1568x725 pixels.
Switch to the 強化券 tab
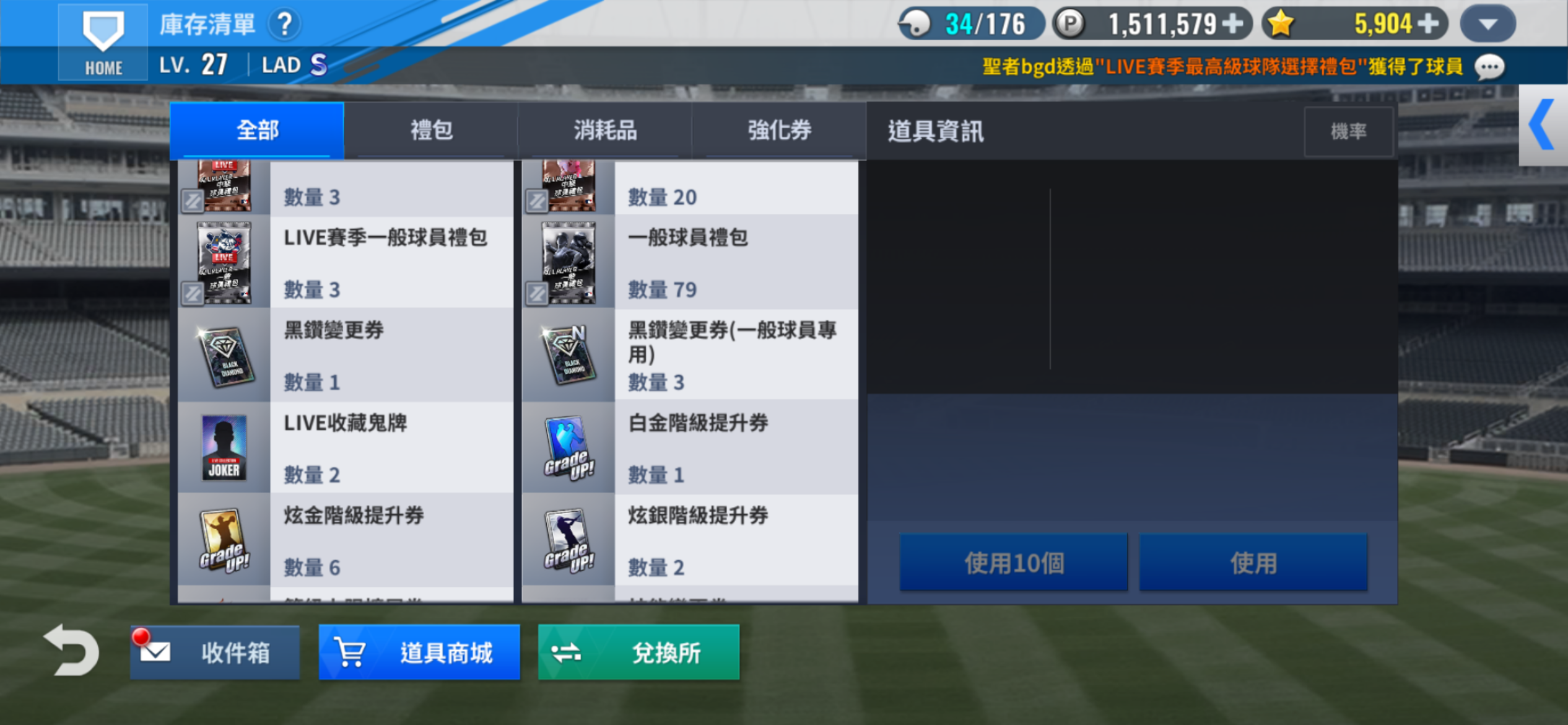point(779,130)
